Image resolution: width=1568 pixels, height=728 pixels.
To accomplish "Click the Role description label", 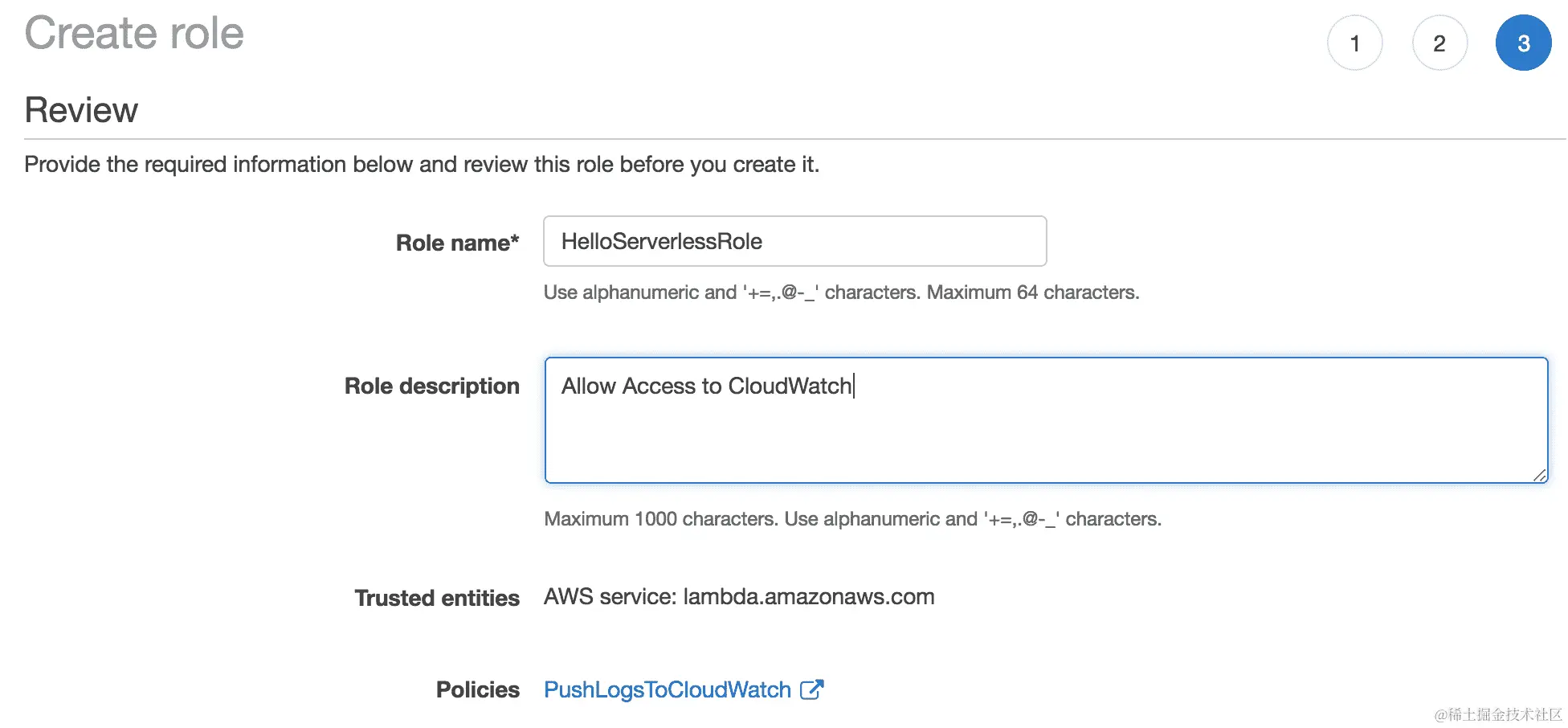I will point(431,386).
